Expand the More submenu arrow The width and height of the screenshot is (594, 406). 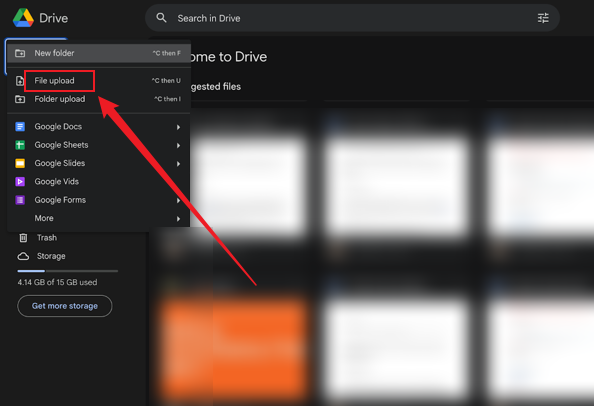178,219
